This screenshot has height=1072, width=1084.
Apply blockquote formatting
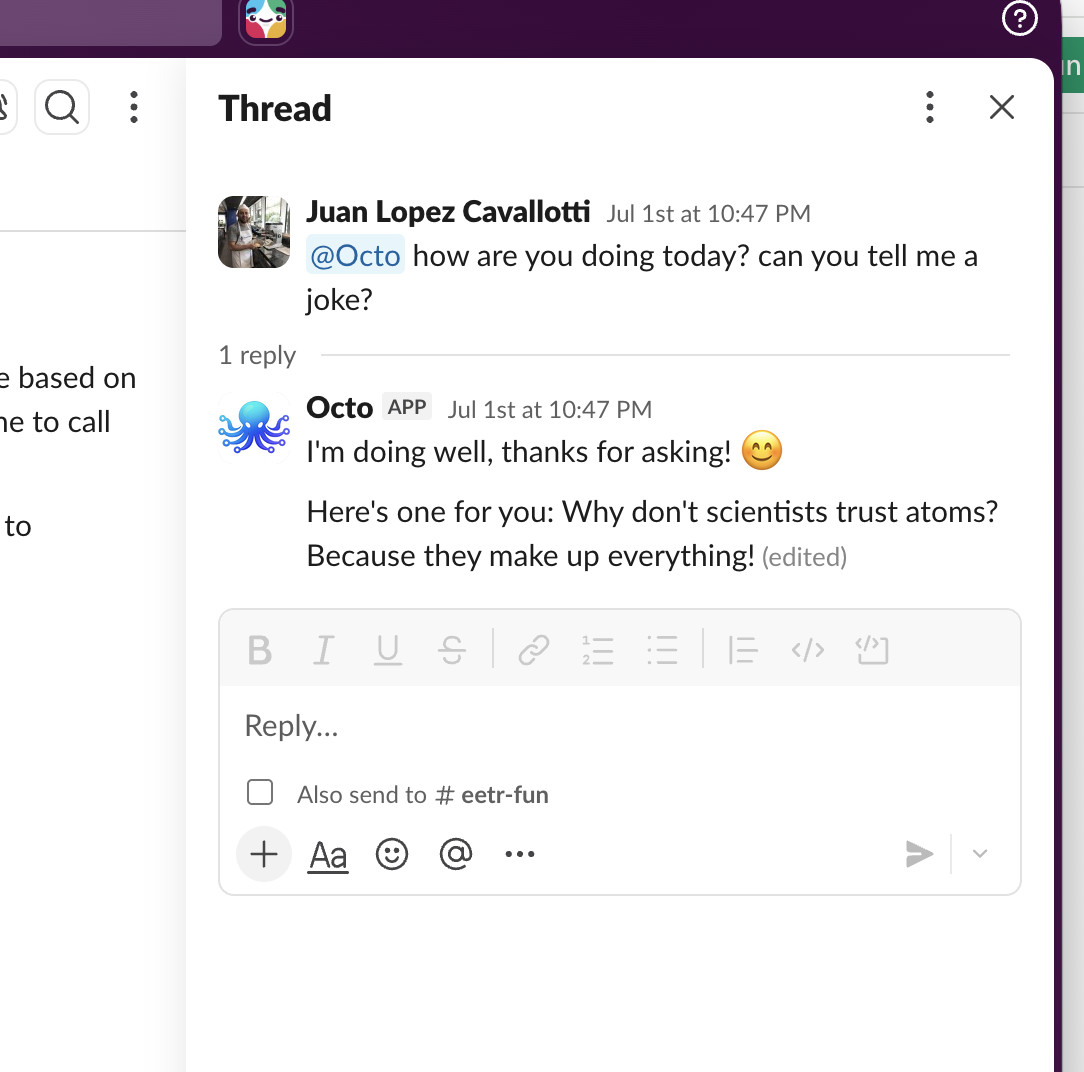click(x=743, y=650)
